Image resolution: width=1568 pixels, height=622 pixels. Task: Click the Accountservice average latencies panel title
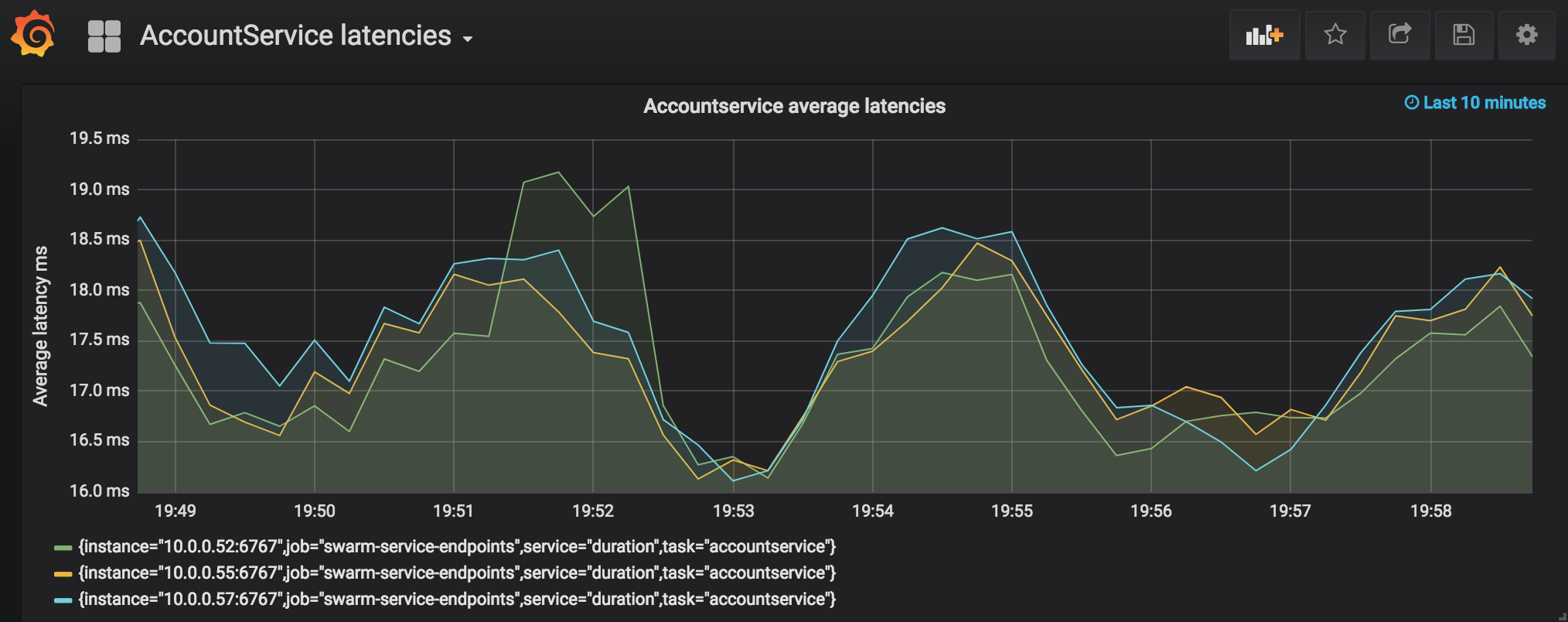click(x=794, y=106)
